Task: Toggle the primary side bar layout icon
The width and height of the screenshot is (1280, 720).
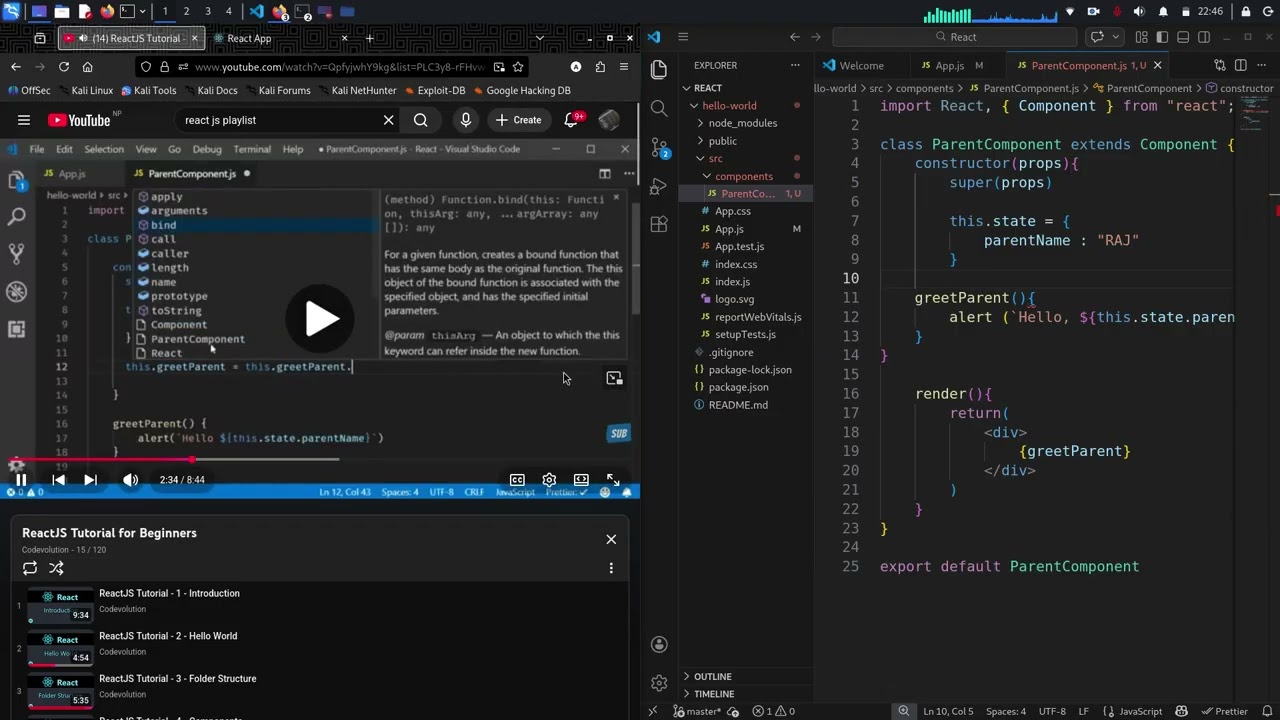Action: 1162,37
